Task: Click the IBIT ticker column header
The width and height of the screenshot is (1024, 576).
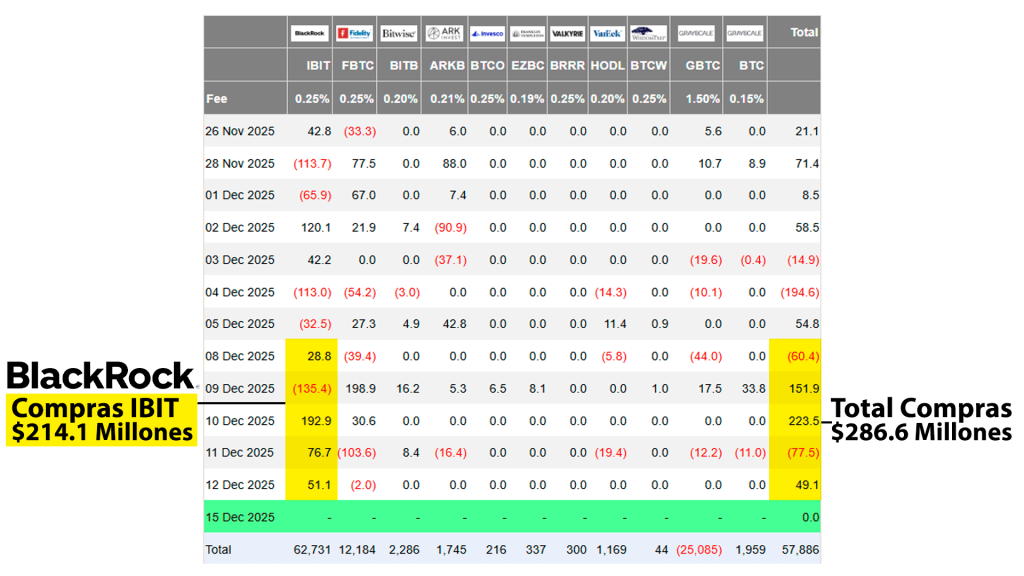Action: click(x=318, y=66)
